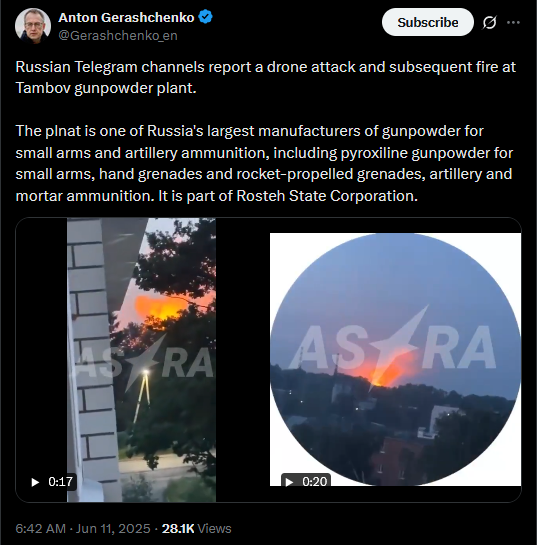Click the blue verified badge
Image resolution: width=537 pixels, height=545 pixels.
[205, 17]
